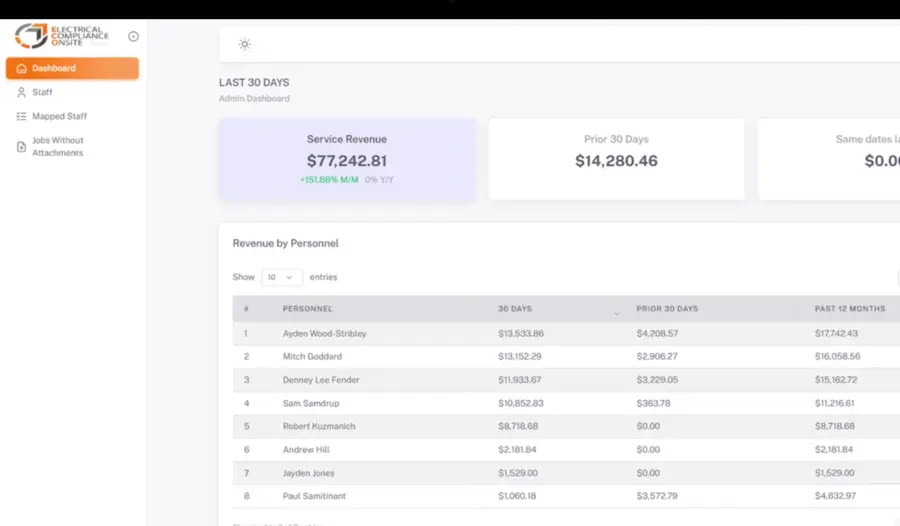Click the Jobs Without Attachments file icon
900x526 pixels.
click(21, 147)
